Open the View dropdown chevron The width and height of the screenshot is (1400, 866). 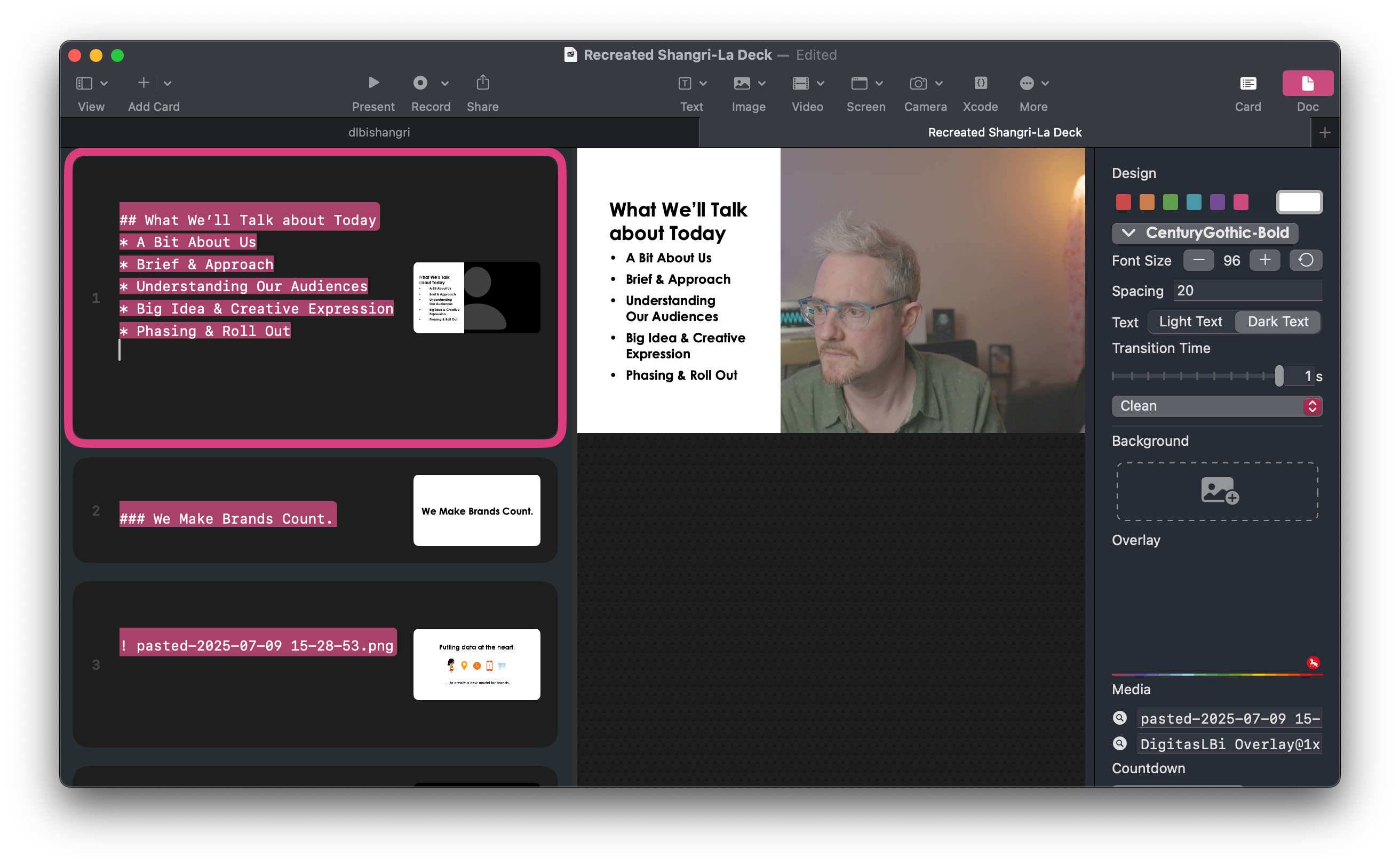104,84
